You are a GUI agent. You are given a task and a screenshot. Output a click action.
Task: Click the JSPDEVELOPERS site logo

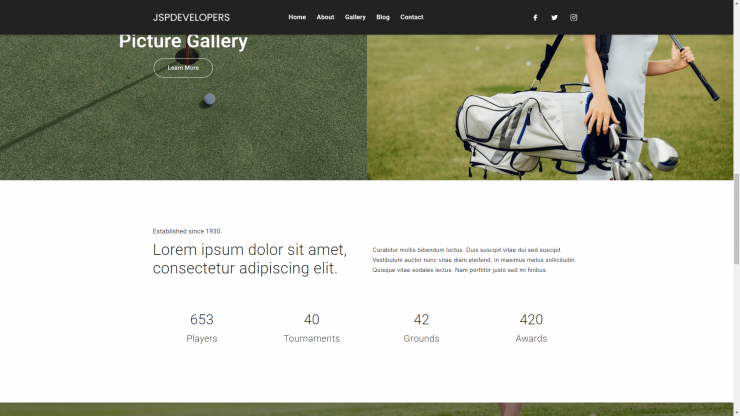[191, 17]
